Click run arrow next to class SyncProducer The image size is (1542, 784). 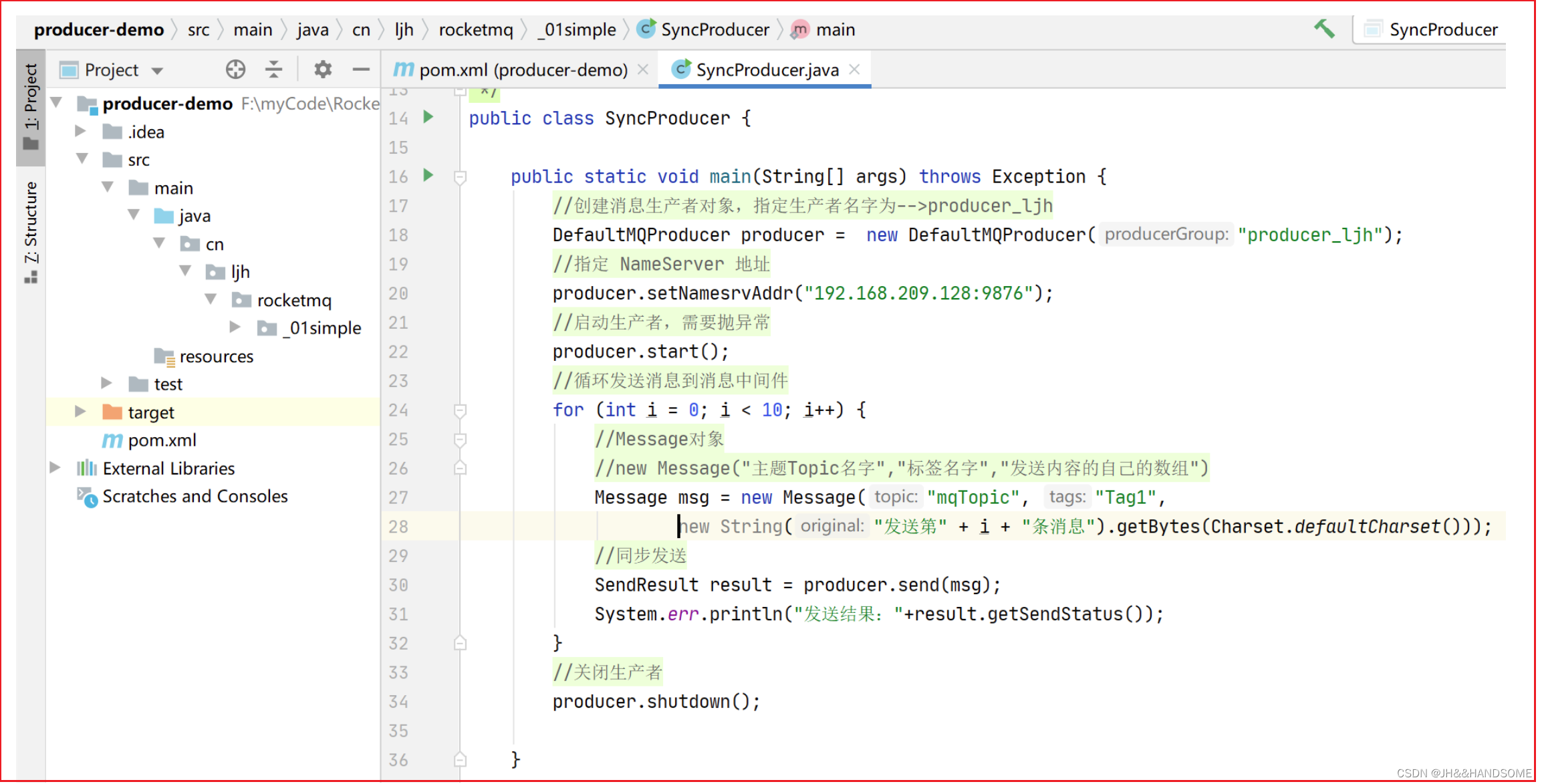pyautogui.click(x=428, y=118)
